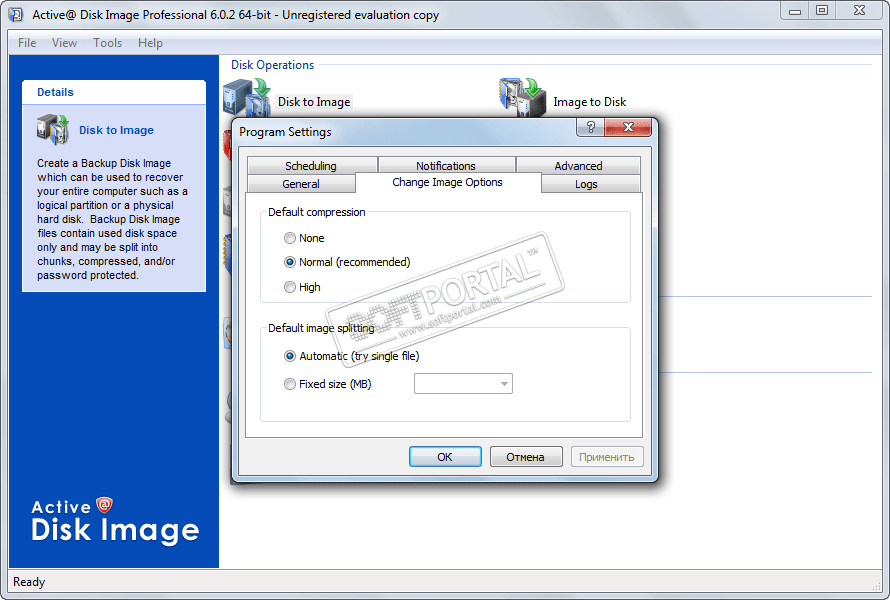The image size is (890, 600).
Task: Close the main Active@ Disk Image window
Action: click(859, 11)
